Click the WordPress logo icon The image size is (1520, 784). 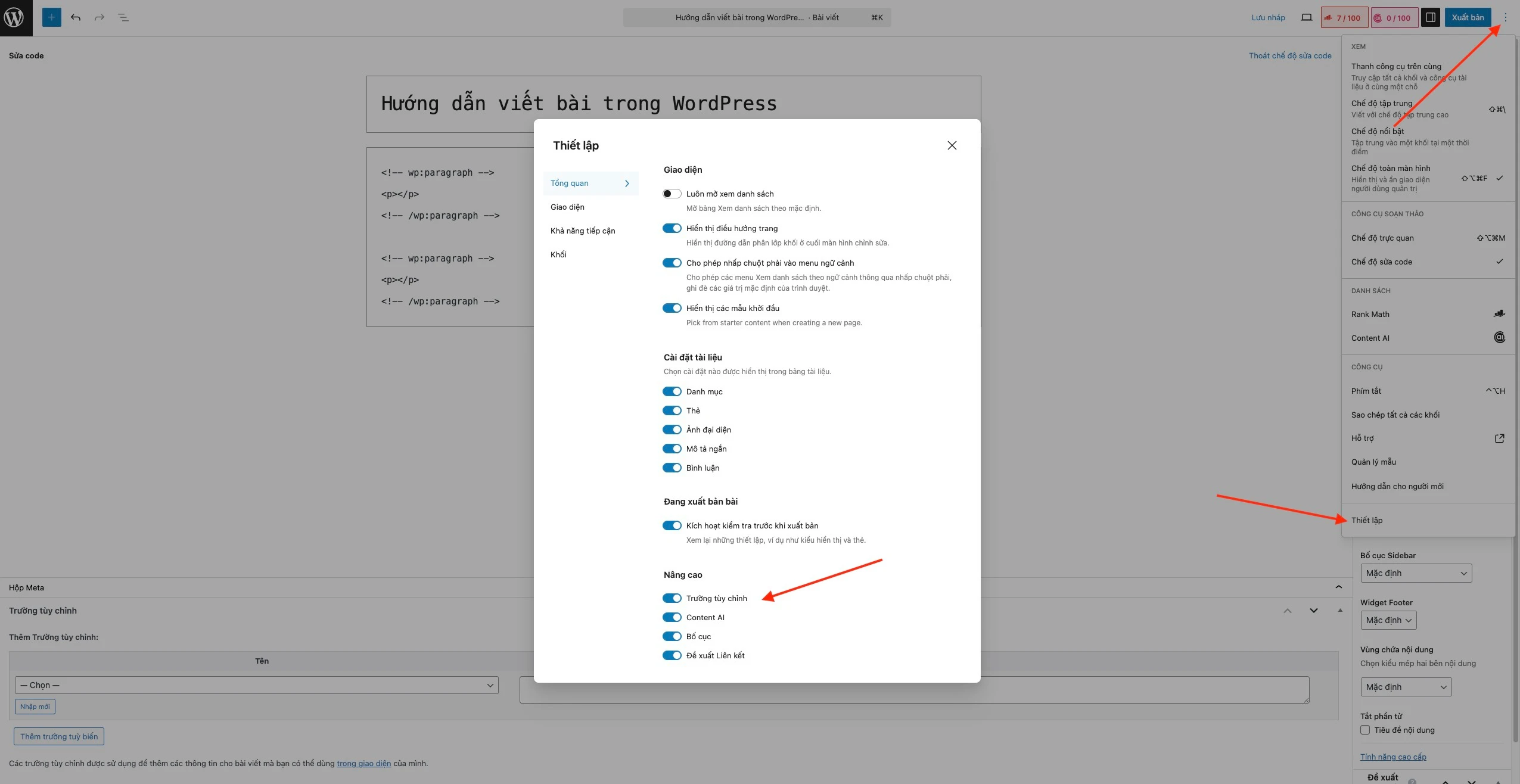(14, 17)
